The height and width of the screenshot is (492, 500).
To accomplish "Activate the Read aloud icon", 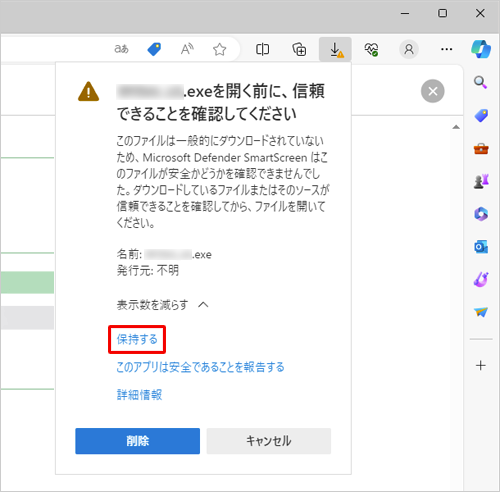I will point(187,49).
